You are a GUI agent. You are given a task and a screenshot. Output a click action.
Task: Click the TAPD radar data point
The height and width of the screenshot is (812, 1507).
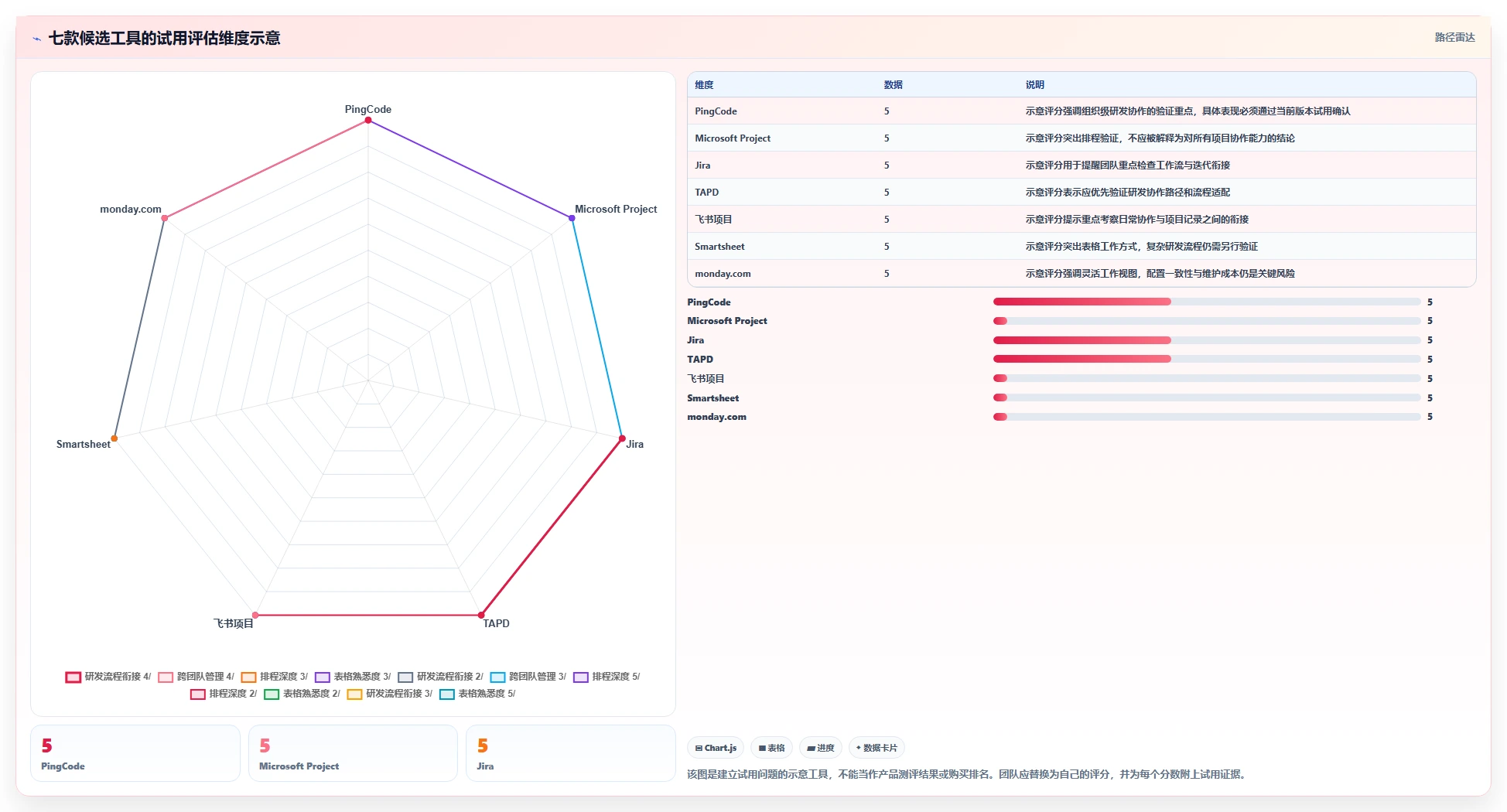pyautogui.click(x=481, y=616)
